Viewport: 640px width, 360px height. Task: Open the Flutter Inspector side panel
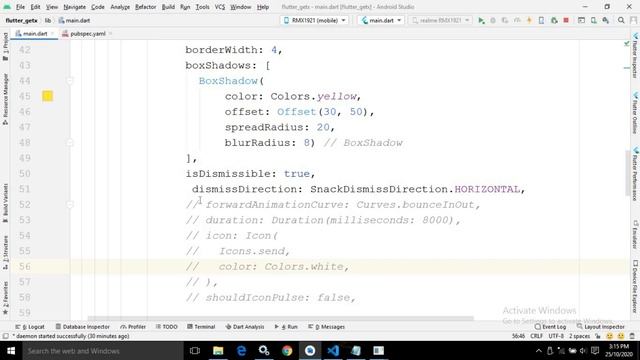pos(635,56)
